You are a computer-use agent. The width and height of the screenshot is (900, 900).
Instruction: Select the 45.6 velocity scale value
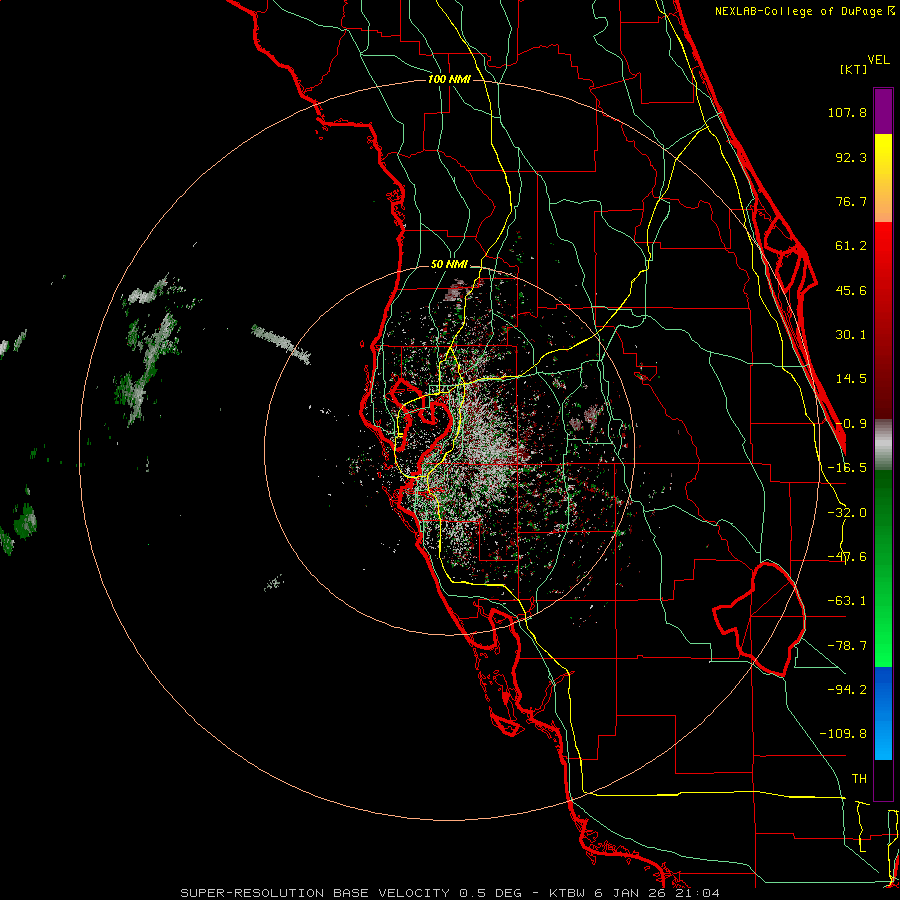pyautogui.click(x=851, y=290)
